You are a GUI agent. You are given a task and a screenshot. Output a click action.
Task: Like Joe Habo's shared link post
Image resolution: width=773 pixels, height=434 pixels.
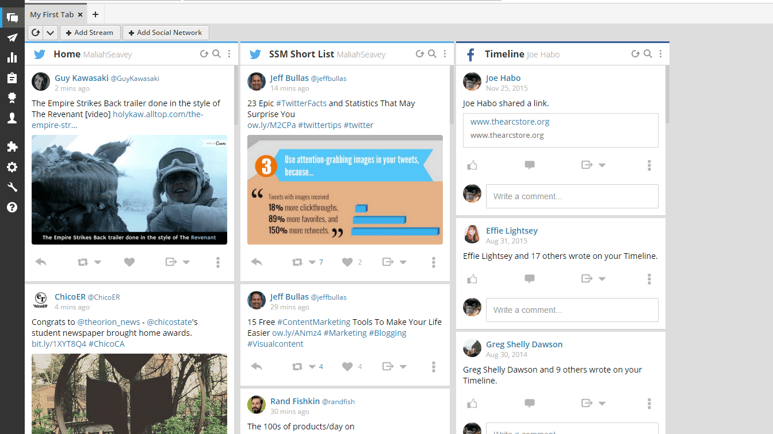pos(472,165)
